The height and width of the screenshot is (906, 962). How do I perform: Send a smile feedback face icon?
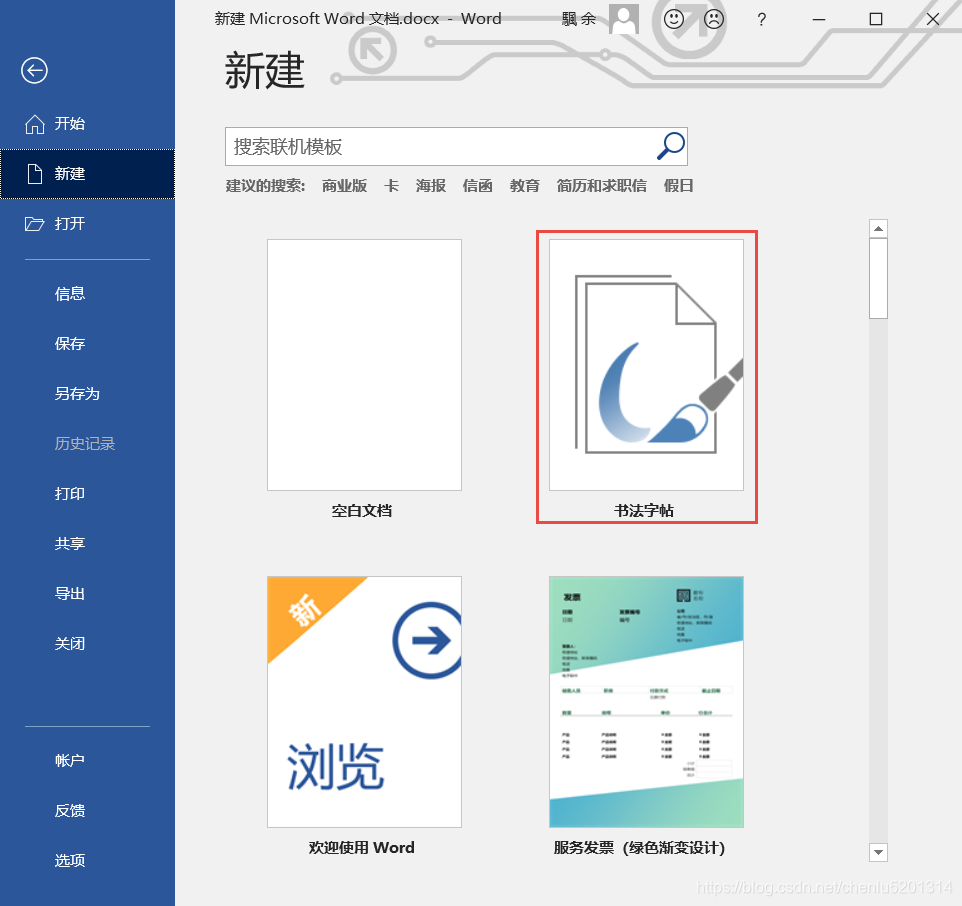pos(674,19)
